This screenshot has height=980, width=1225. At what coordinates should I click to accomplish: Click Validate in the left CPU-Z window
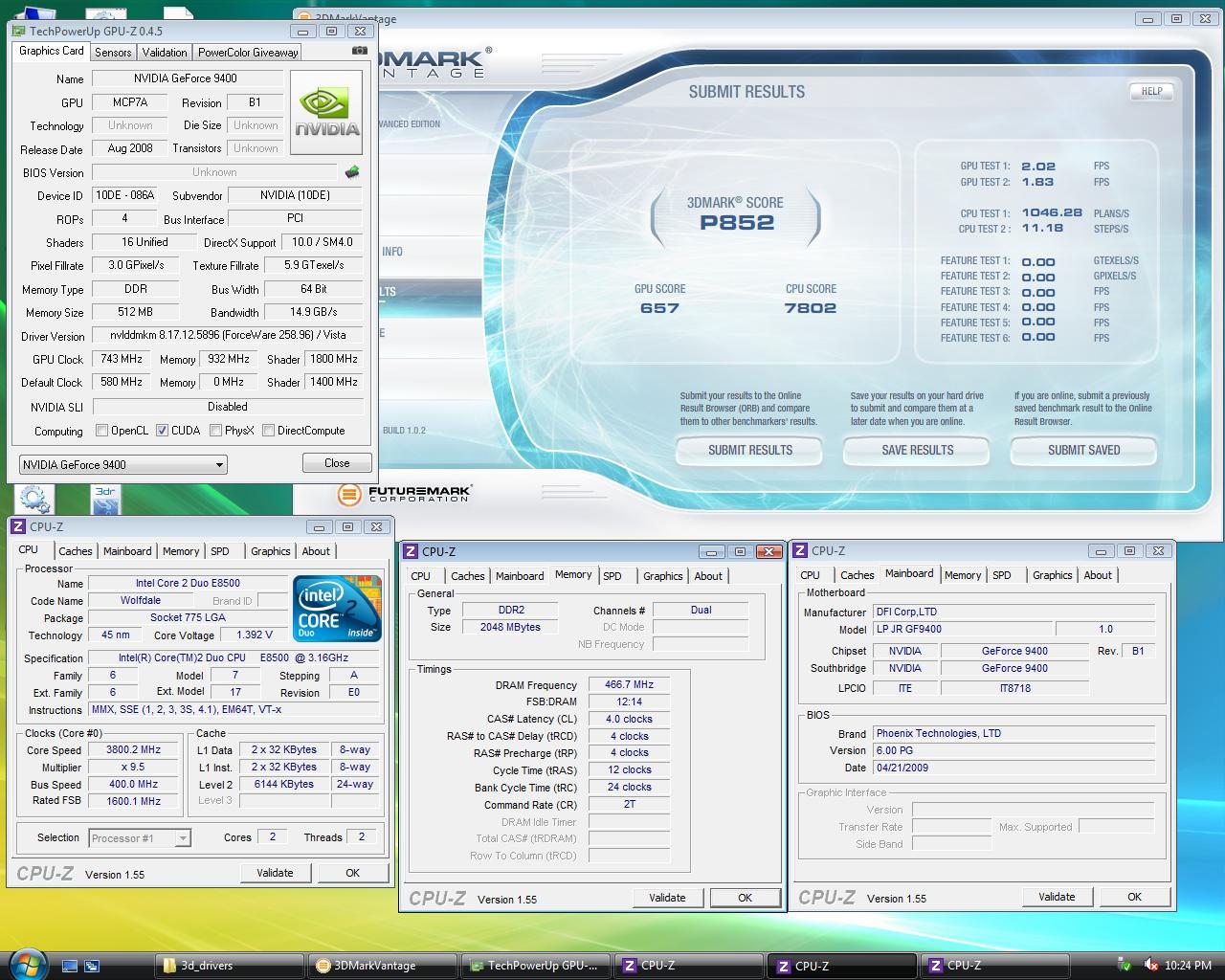point(275,873)
